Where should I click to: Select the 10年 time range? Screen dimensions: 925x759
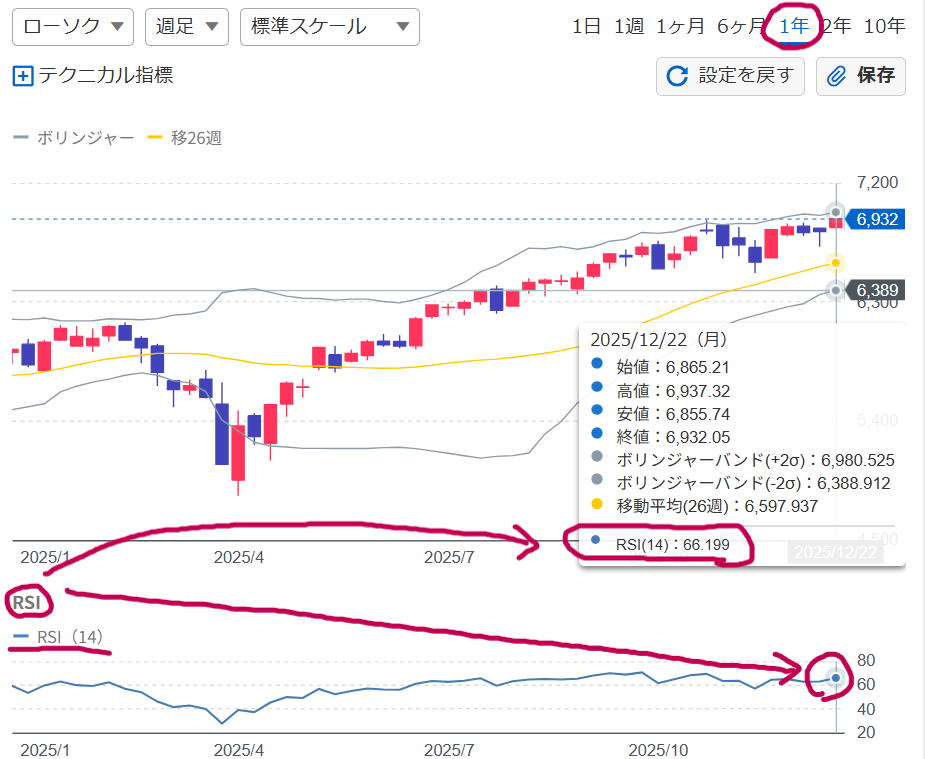884,27
